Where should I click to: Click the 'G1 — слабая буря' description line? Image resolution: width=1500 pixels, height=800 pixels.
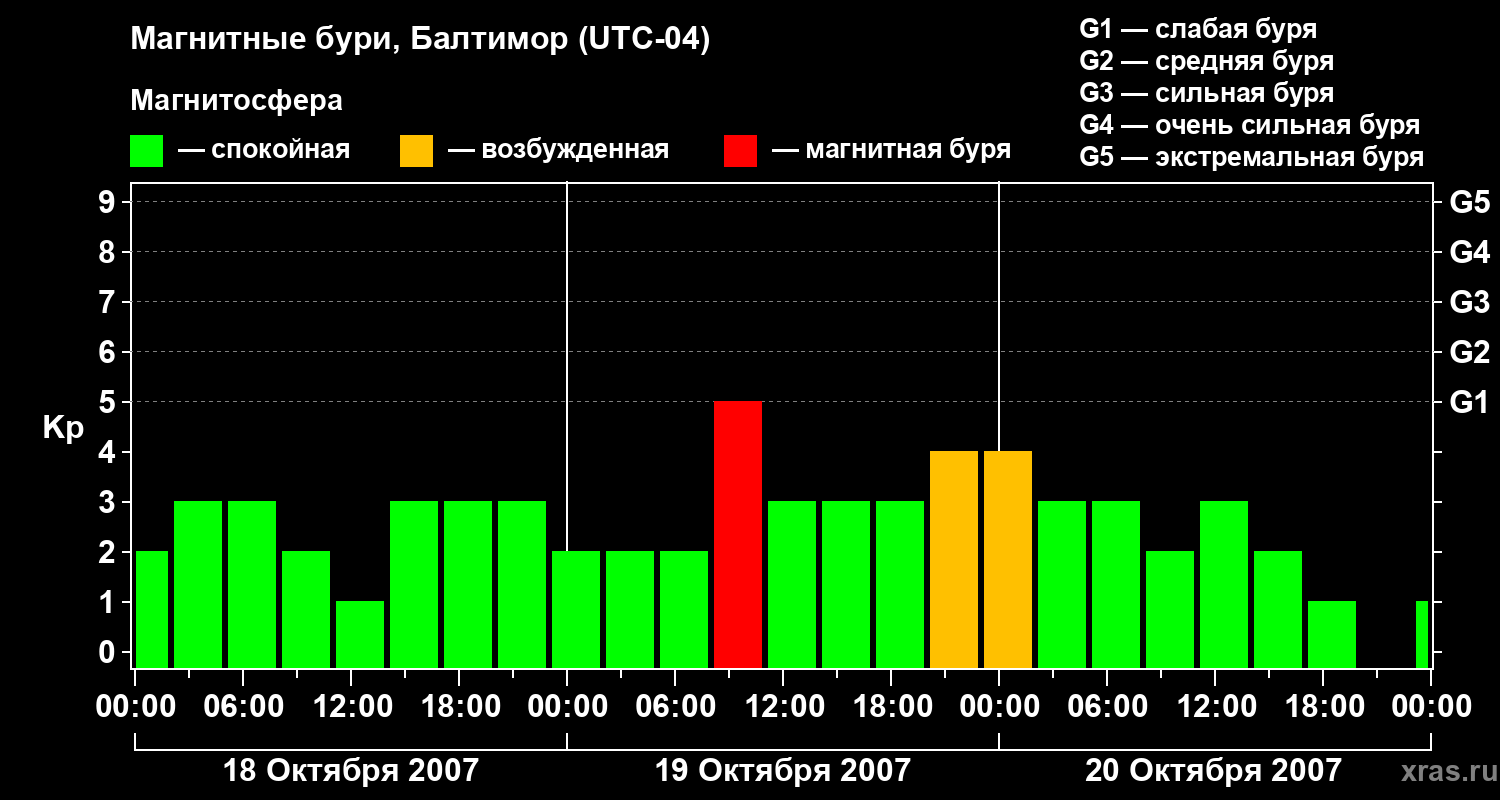1198,29
